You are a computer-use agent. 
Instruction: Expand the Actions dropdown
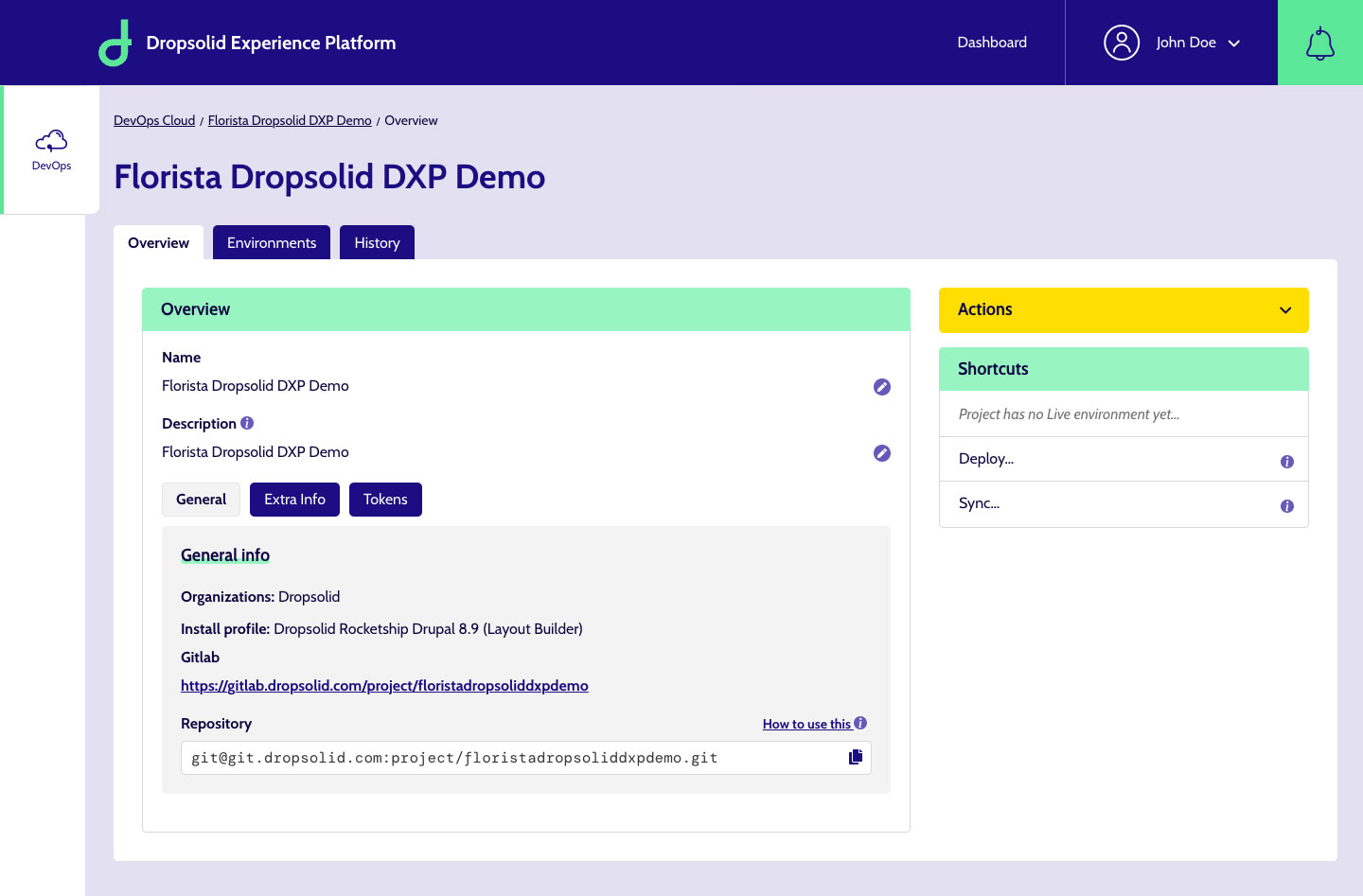click(1124, 310)
